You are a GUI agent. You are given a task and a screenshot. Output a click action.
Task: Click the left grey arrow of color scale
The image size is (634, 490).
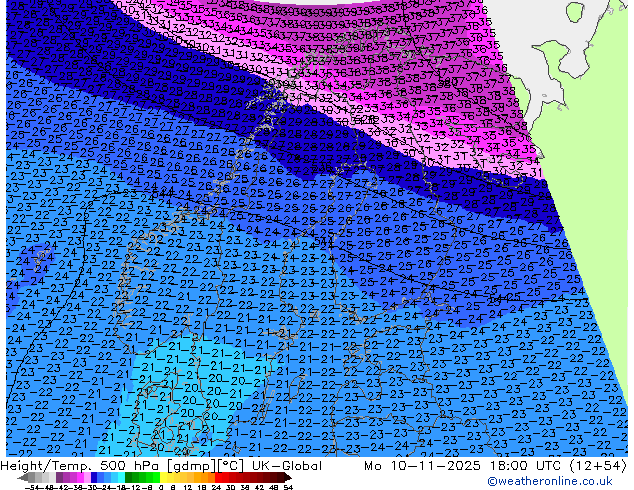coord(22,477)
